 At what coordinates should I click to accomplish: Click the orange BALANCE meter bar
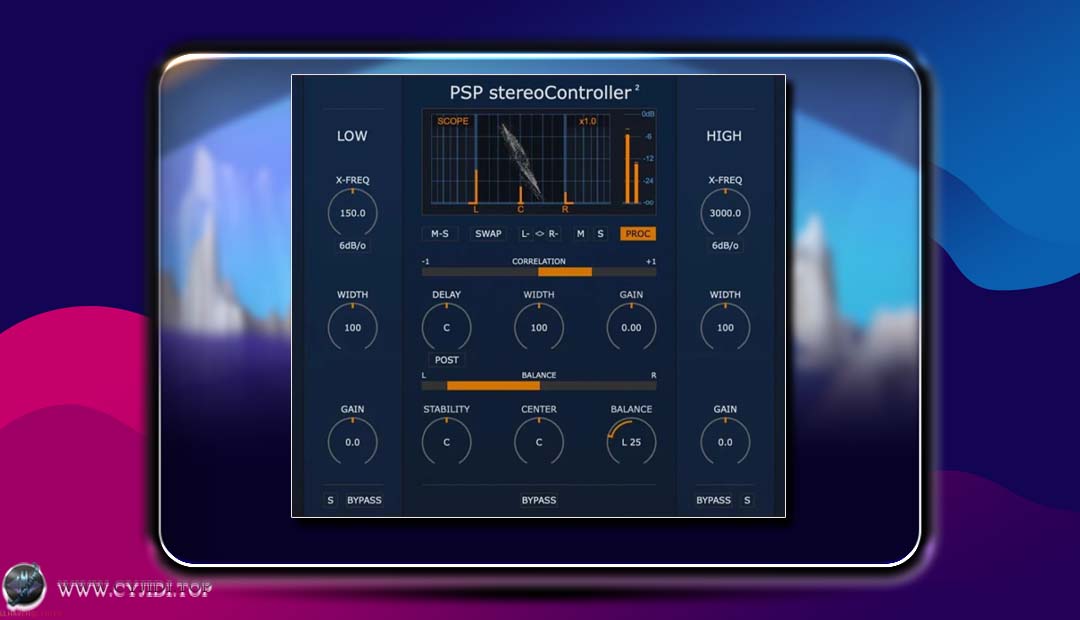tap(493, 385)
